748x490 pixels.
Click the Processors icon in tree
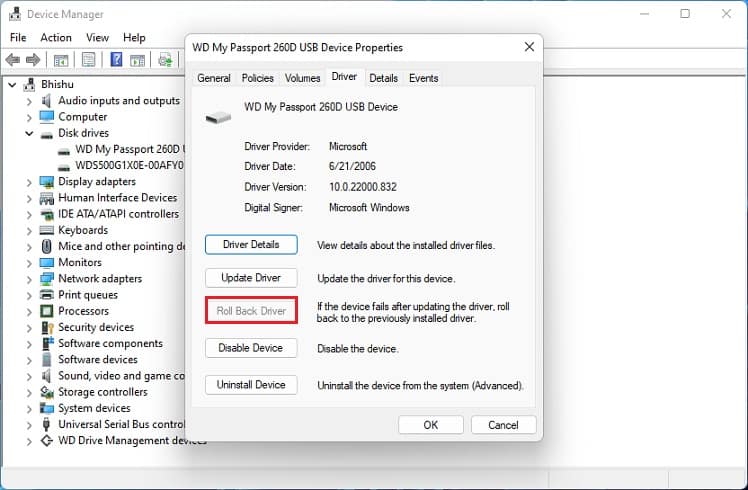[46, 311]
